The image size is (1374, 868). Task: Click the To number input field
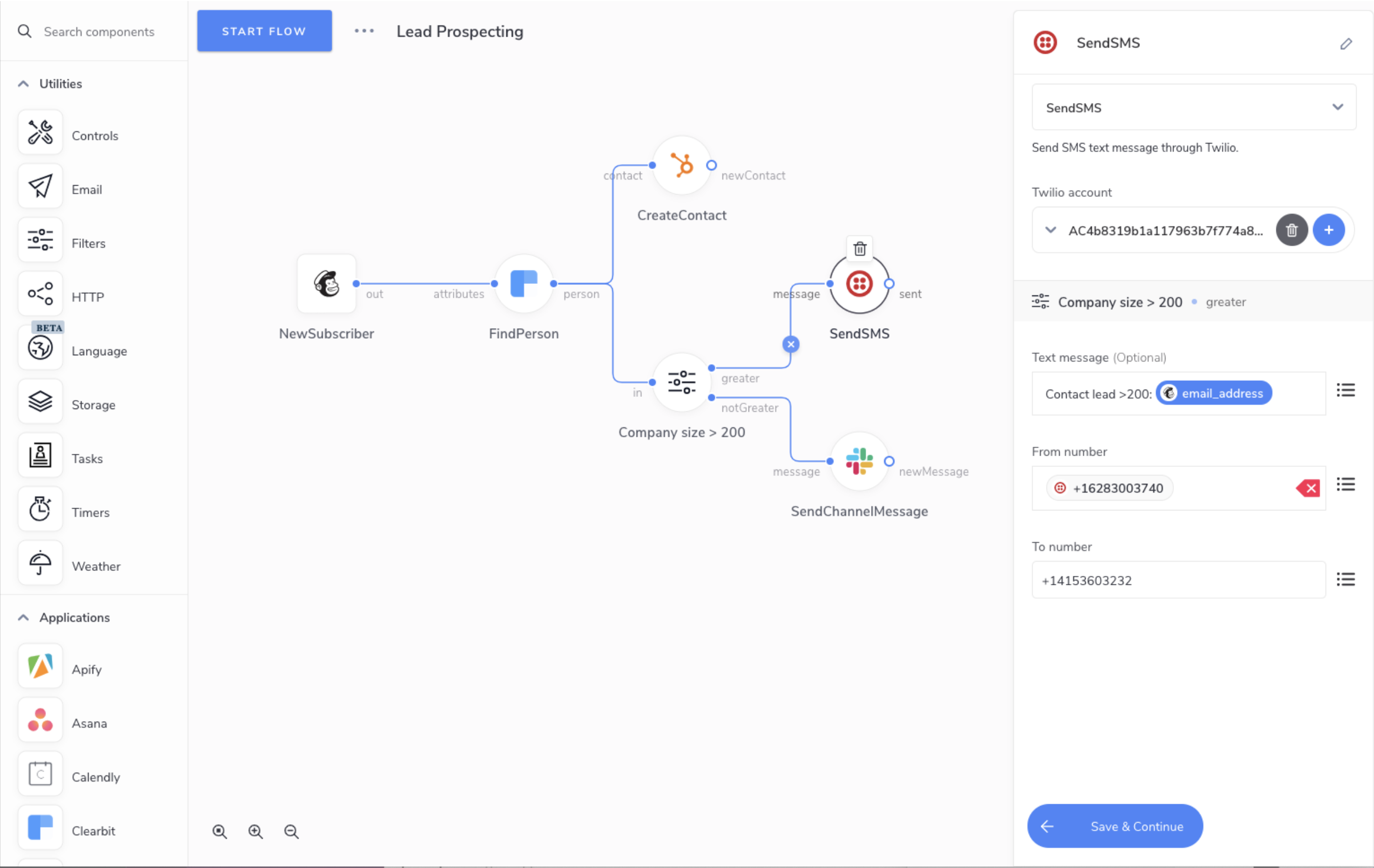(x=1178, y=580)
